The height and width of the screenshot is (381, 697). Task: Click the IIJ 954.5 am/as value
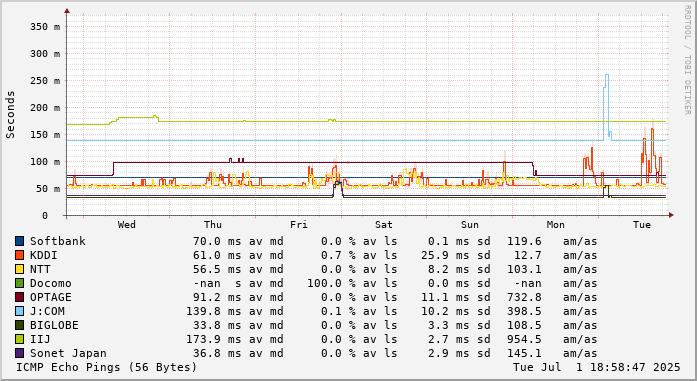pos(524,339)
